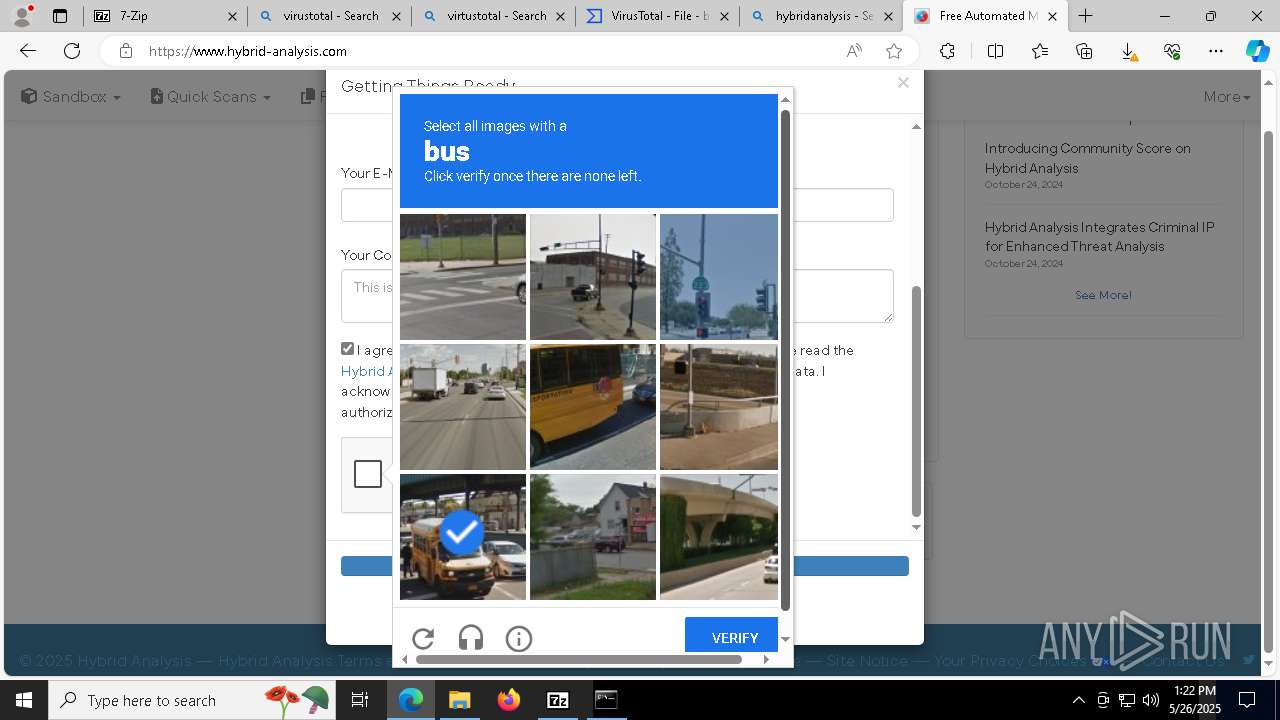Open 7-Zip from taskbar
This screenshot has width=1280, height=720.
(x=558, y=700)
